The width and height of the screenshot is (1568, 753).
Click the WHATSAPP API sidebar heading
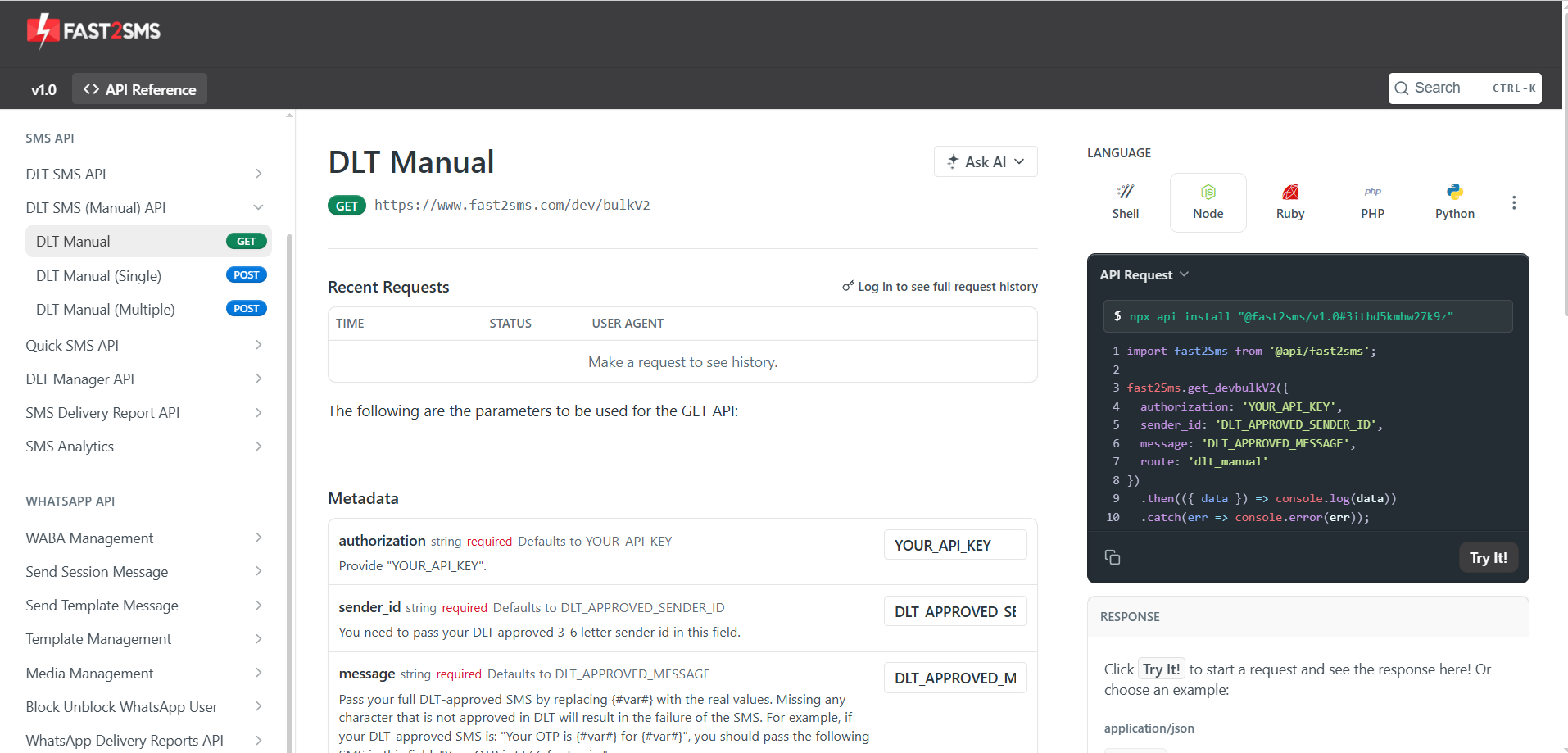(70, 501)
